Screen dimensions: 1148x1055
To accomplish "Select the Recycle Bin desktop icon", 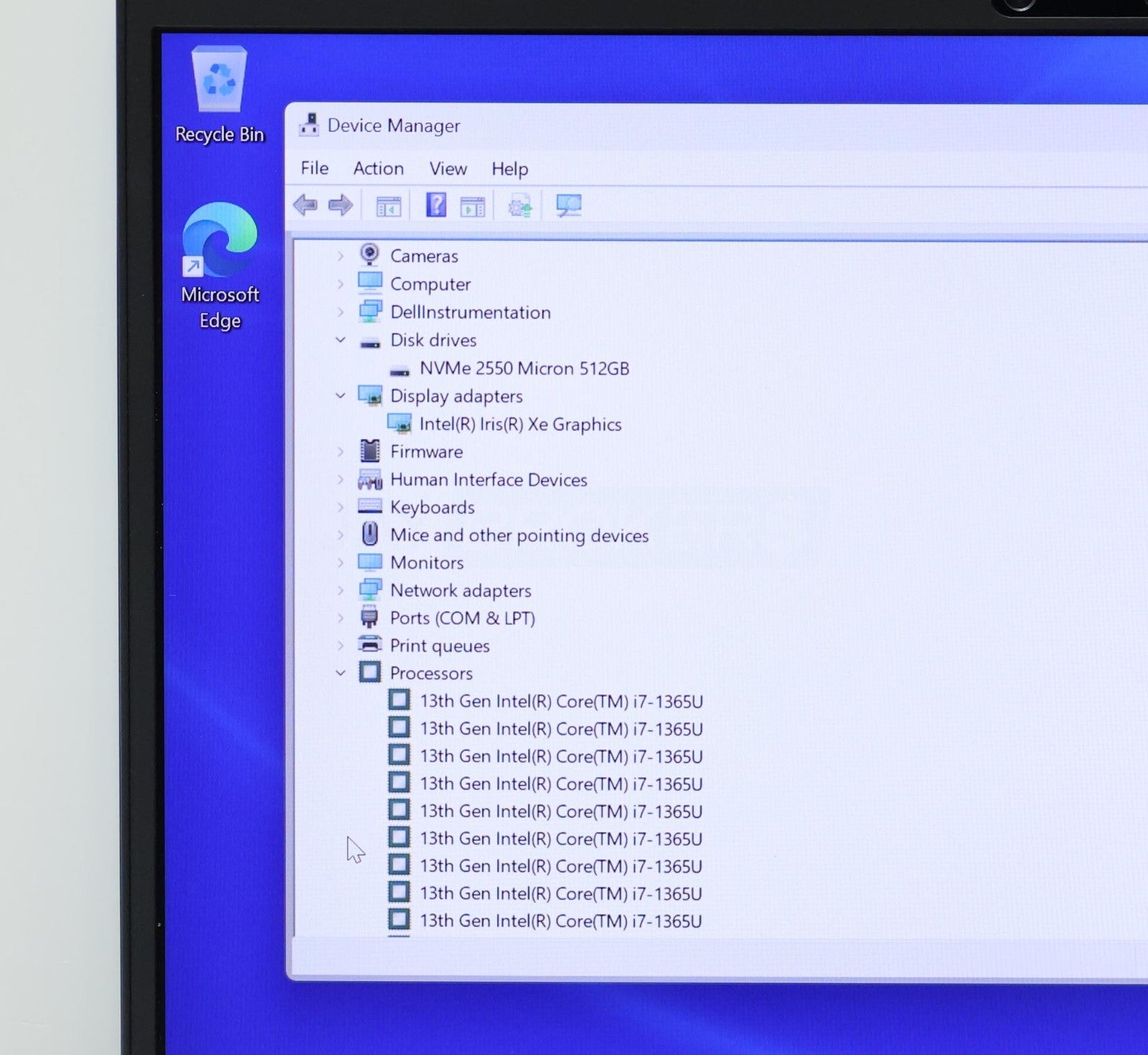I will 220,95.
